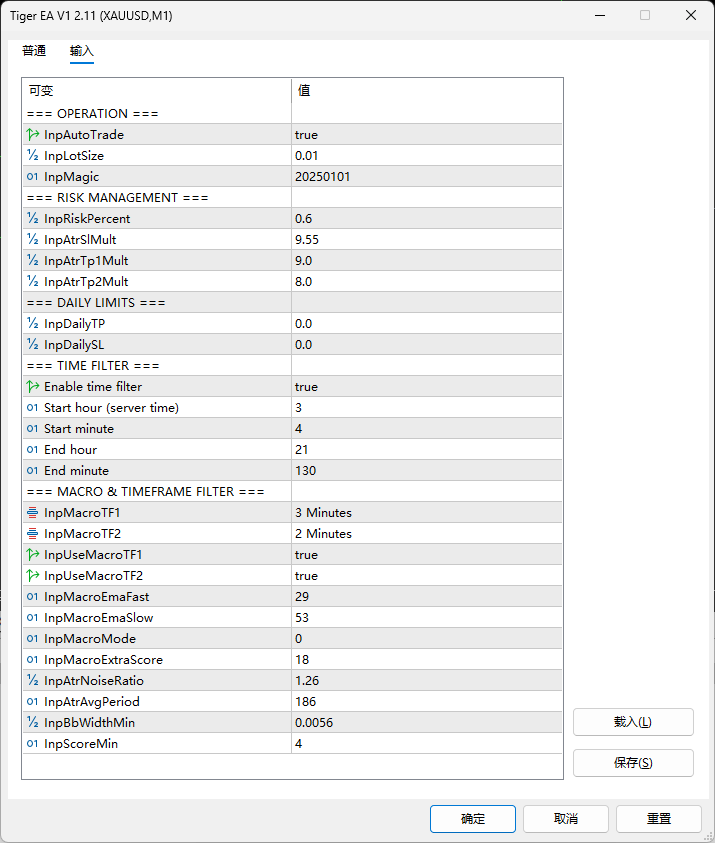Click the double-type icon beside InpBbWidthMin
The width and height of the screenshot is (715, 843).
pos(33,722)
